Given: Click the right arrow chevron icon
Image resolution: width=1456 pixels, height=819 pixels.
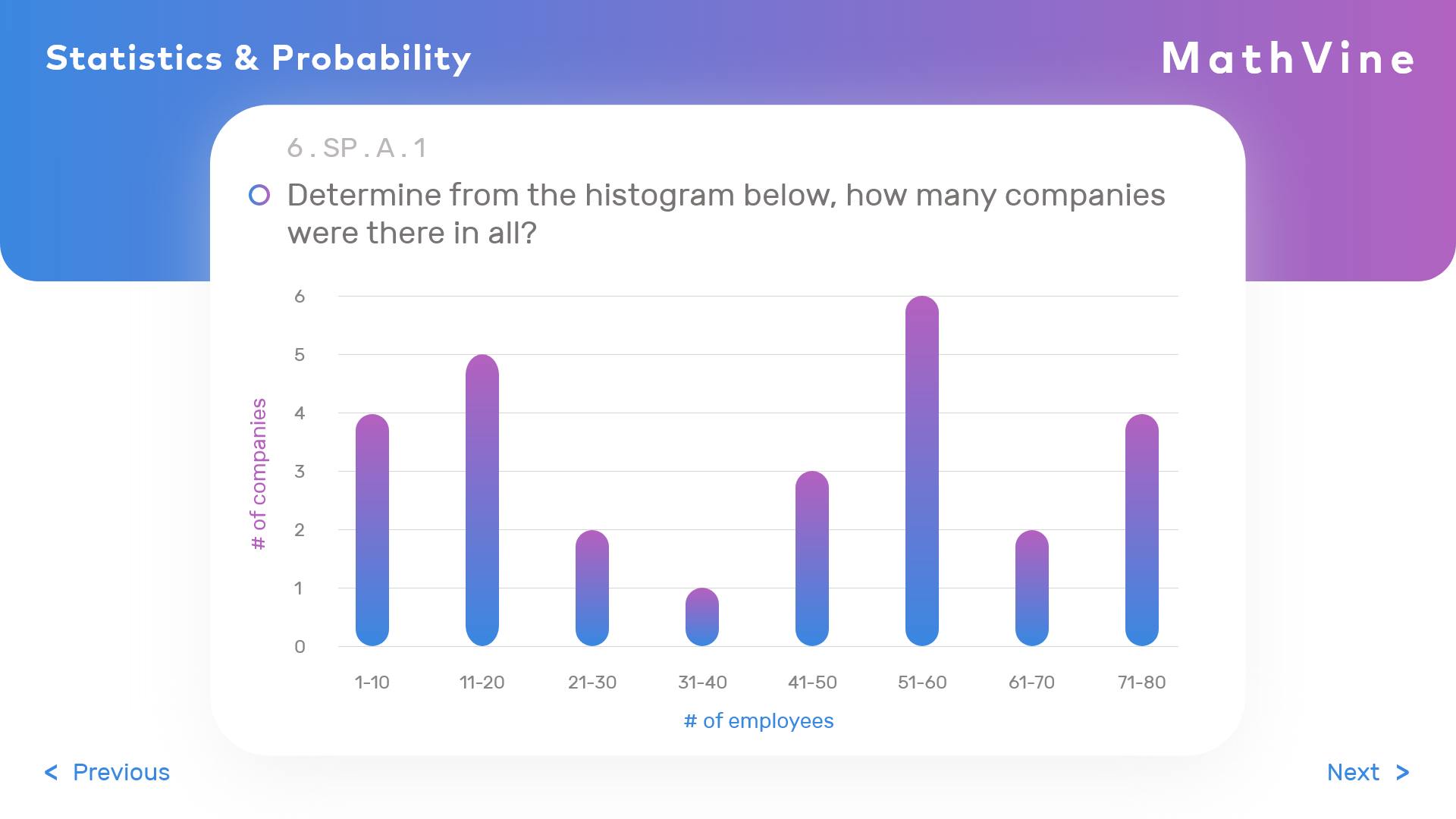Looking at the screenshot, I should [x=1402, y=772].
